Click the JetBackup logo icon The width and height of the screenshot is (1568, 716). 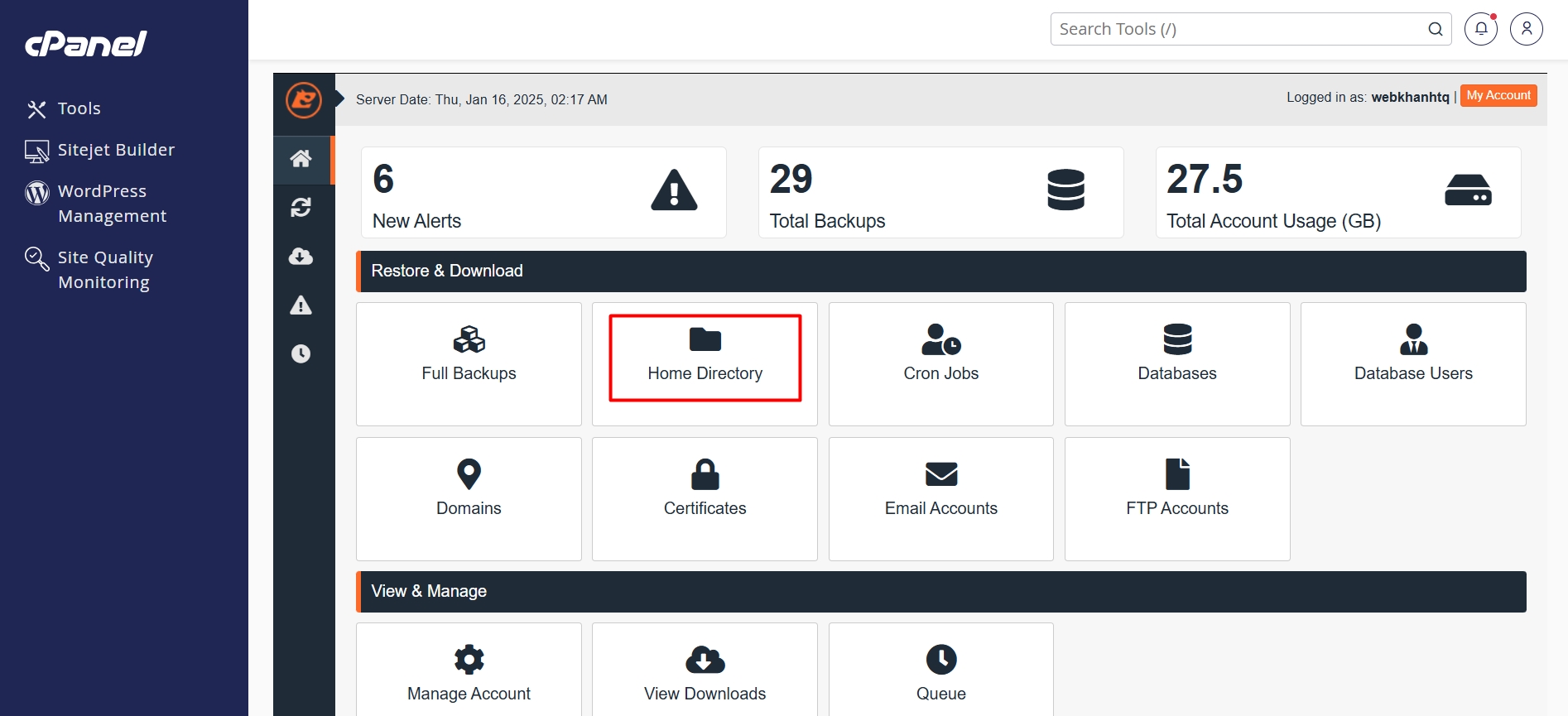pos(304,100)
